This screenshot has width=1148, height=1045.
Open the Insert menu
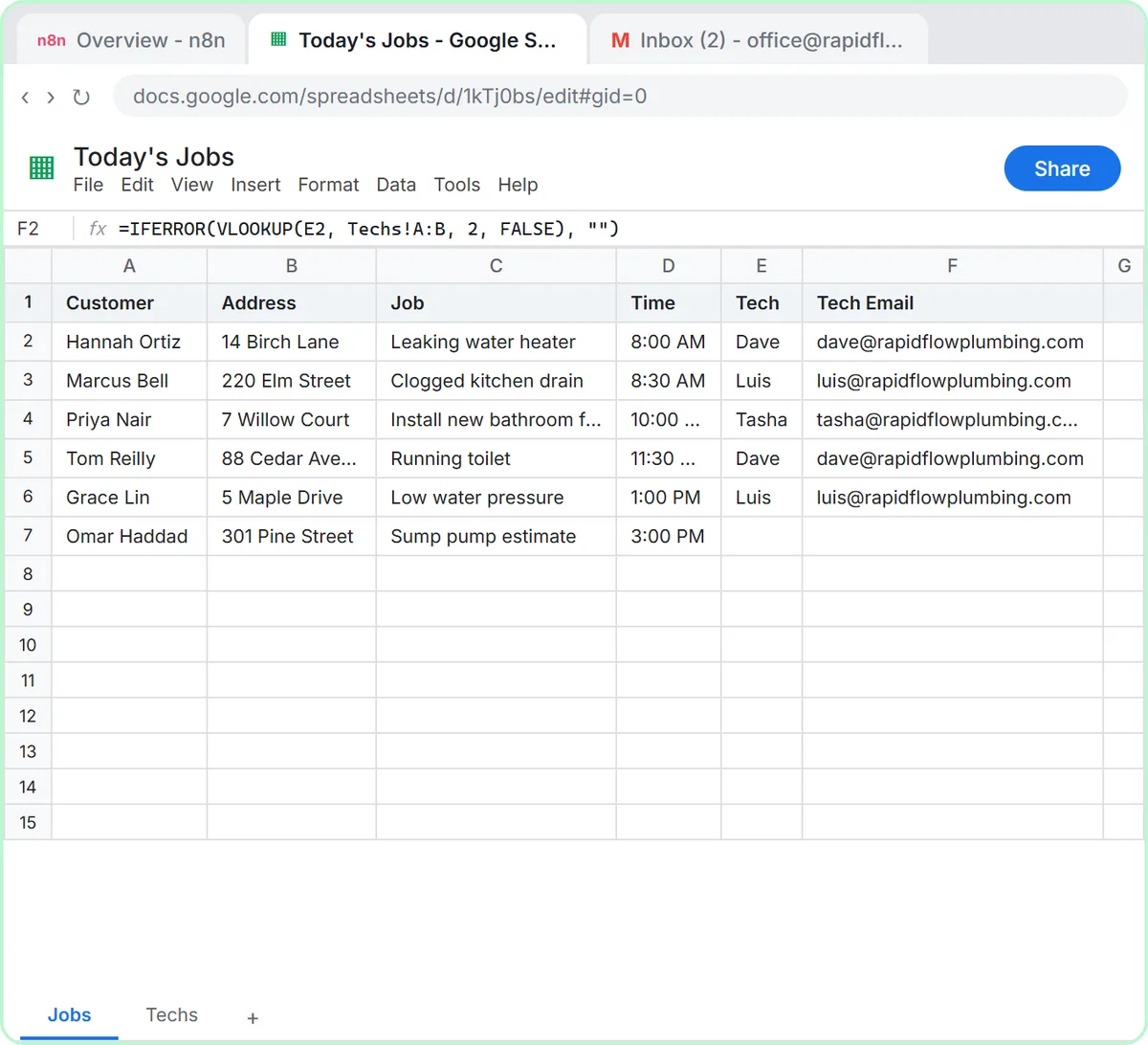[255, 185]
